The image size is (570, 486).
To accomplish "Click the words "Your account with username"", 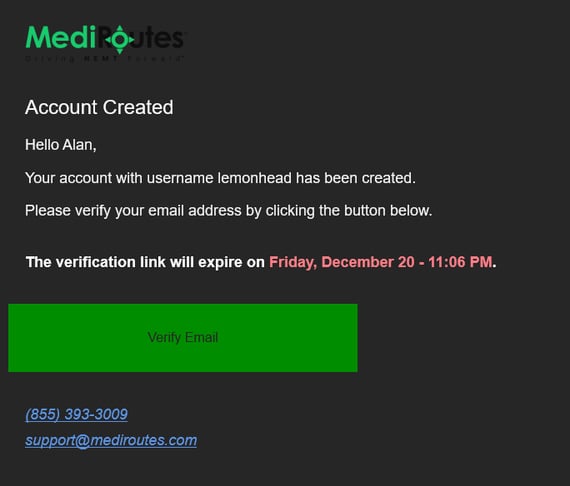I will pos(119,178).
